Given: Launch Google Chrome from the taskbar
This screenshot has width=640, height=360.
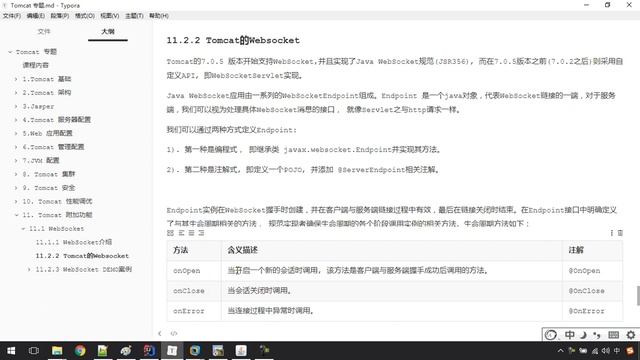Looking at the screenshot, I should click(80, 351).
